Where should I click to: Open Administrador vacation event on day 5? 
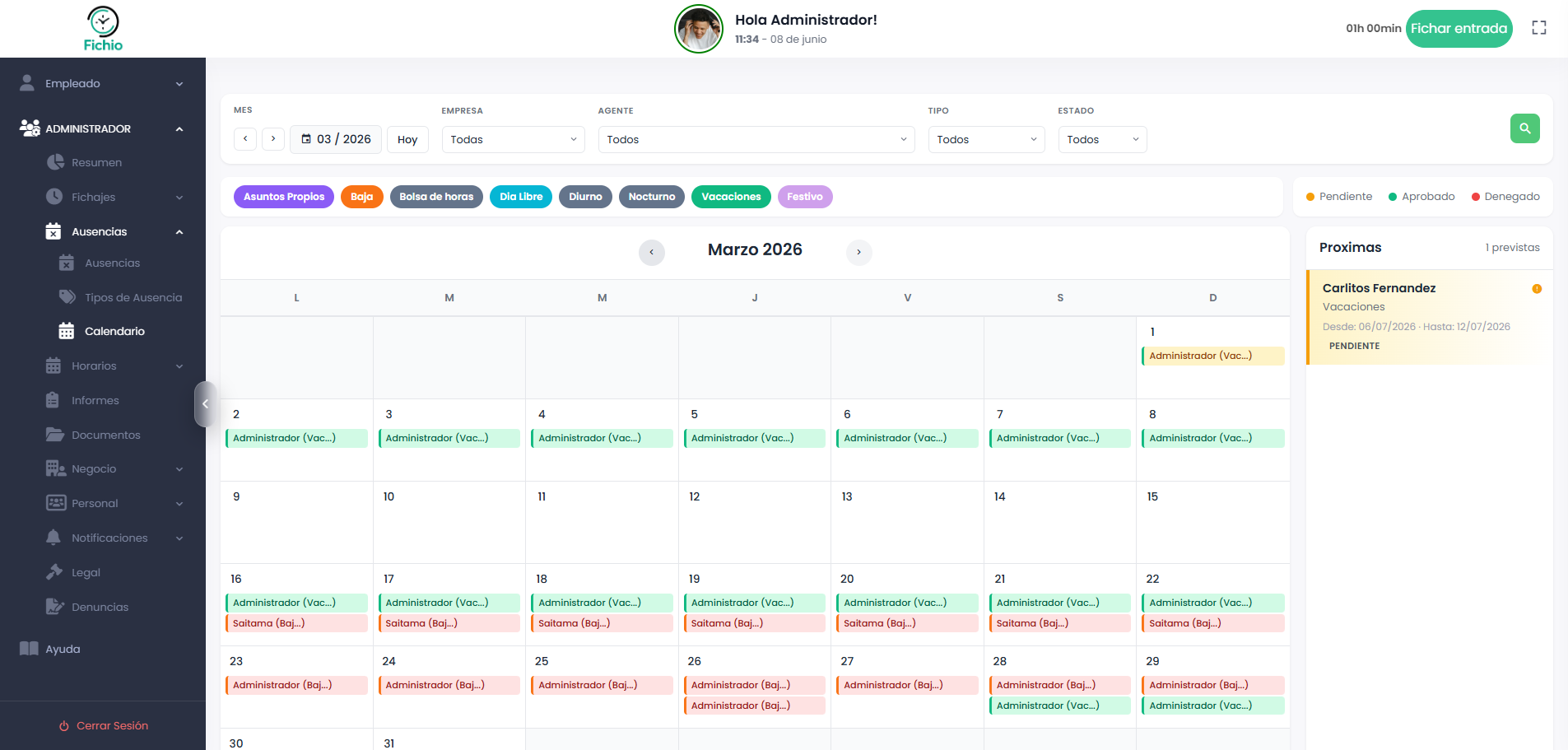click(754, 439)
